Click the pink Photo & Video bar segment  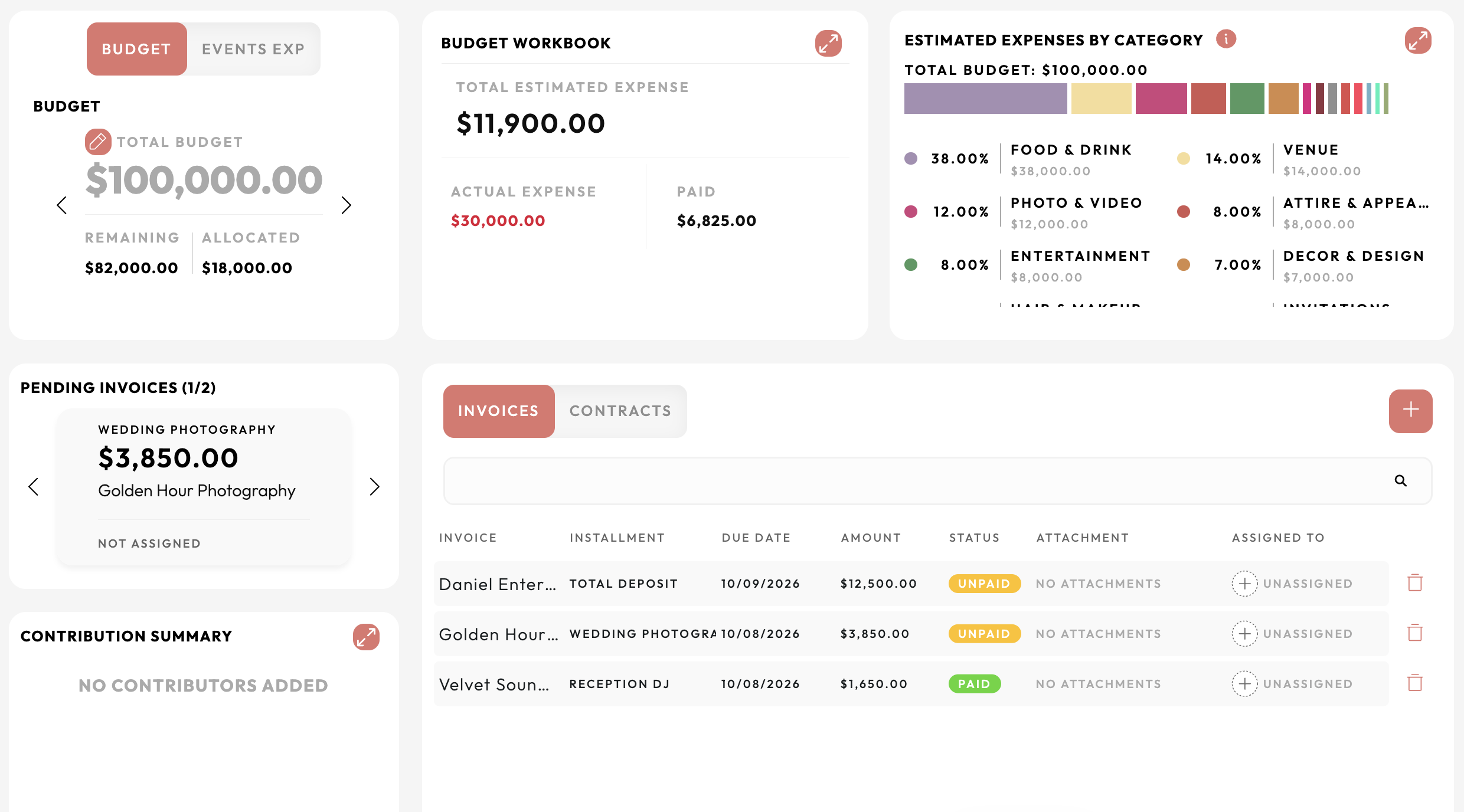(1161, 99)
